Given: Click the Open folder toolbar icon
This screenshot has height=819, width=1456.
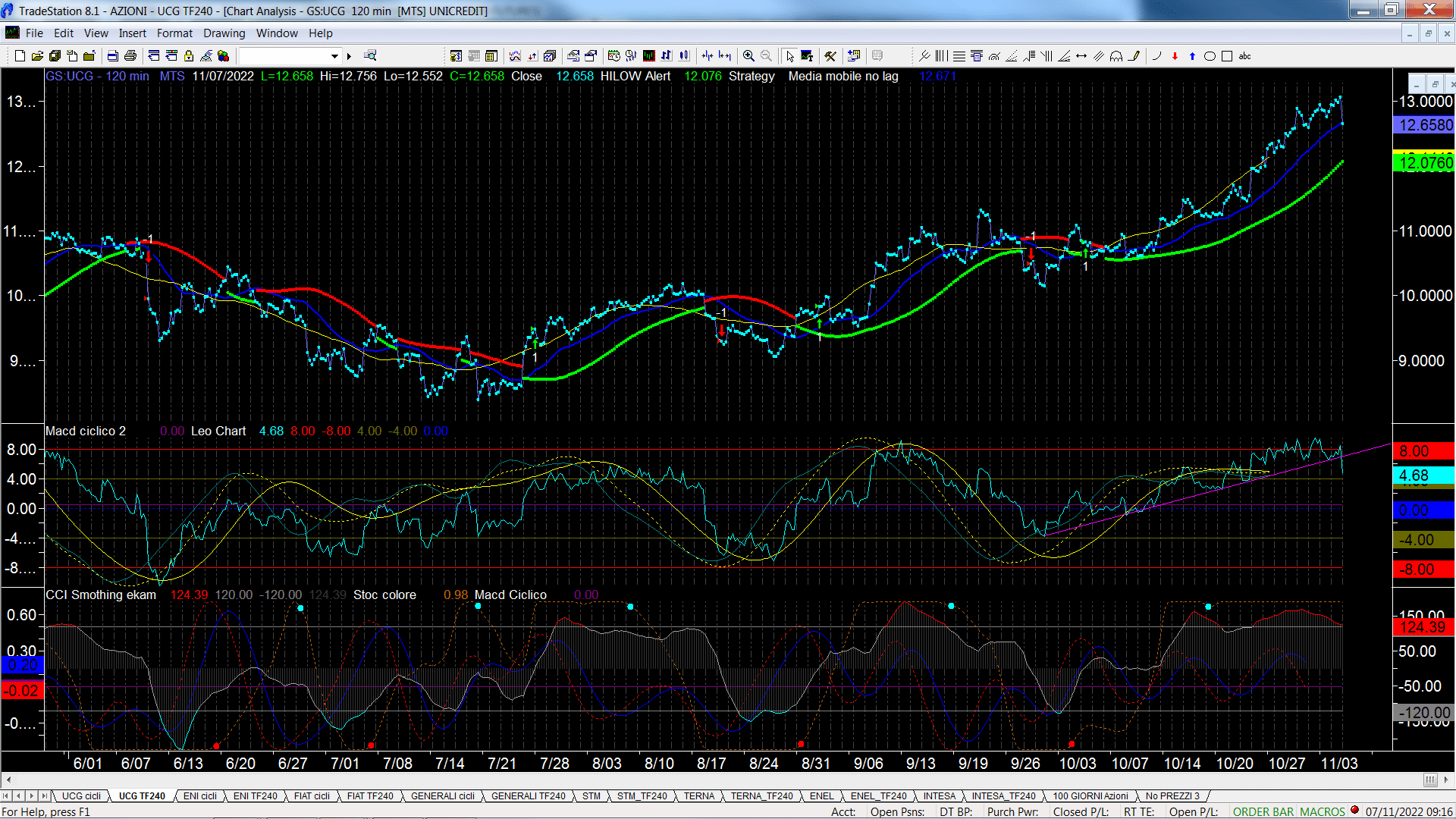Looking at the screenshot, I should (x=37, y=56).
